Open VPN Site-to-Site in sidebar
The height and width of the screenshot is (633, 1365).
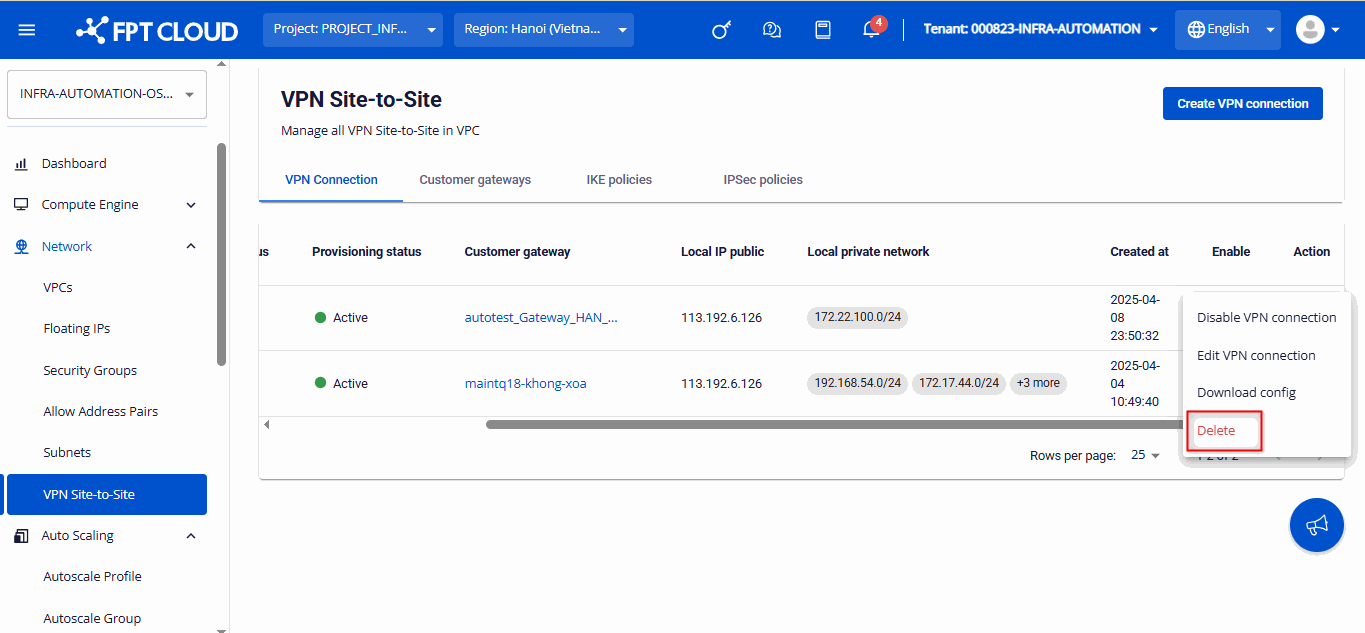tap(107, 495)
